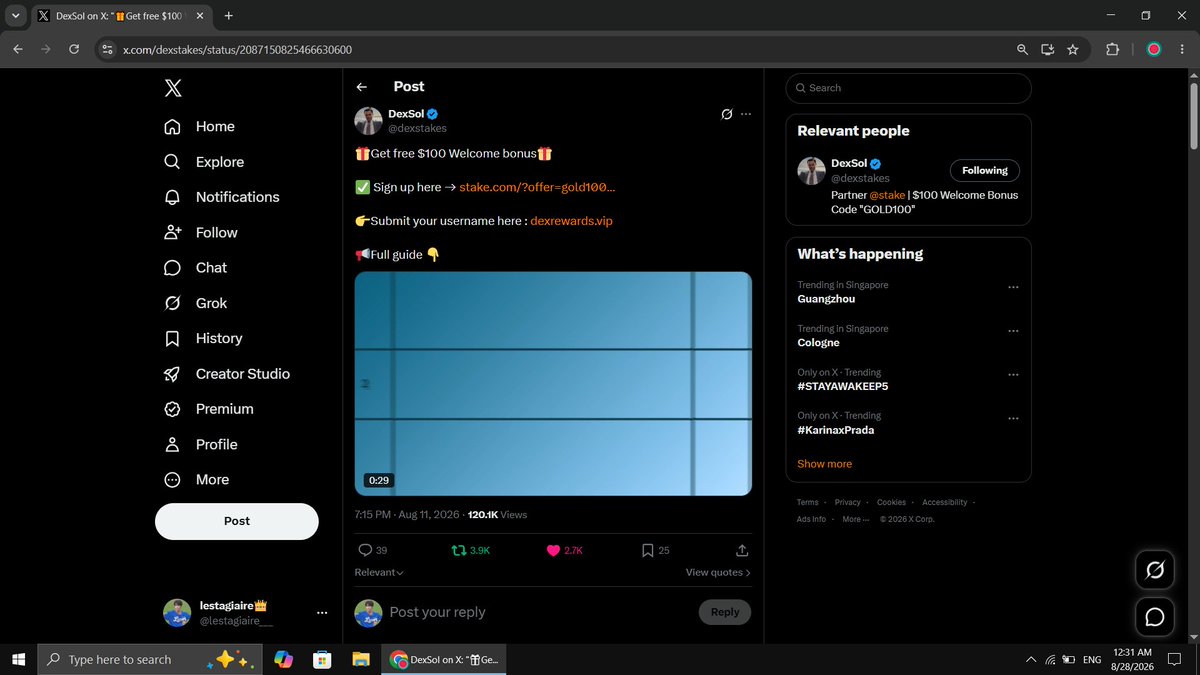The width and height of the screenshot is (1200, 675).
Task: Click the Following button for DexSol
Action: pyautogui.click(x=985, y=171)
